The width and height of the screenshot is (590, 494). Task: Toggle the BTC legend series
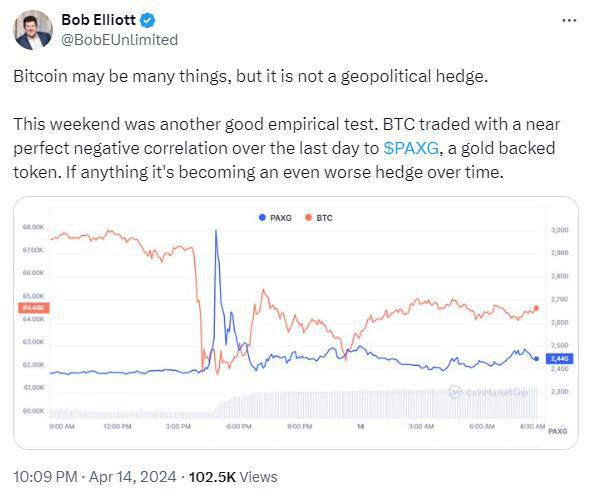coord(319,218)
